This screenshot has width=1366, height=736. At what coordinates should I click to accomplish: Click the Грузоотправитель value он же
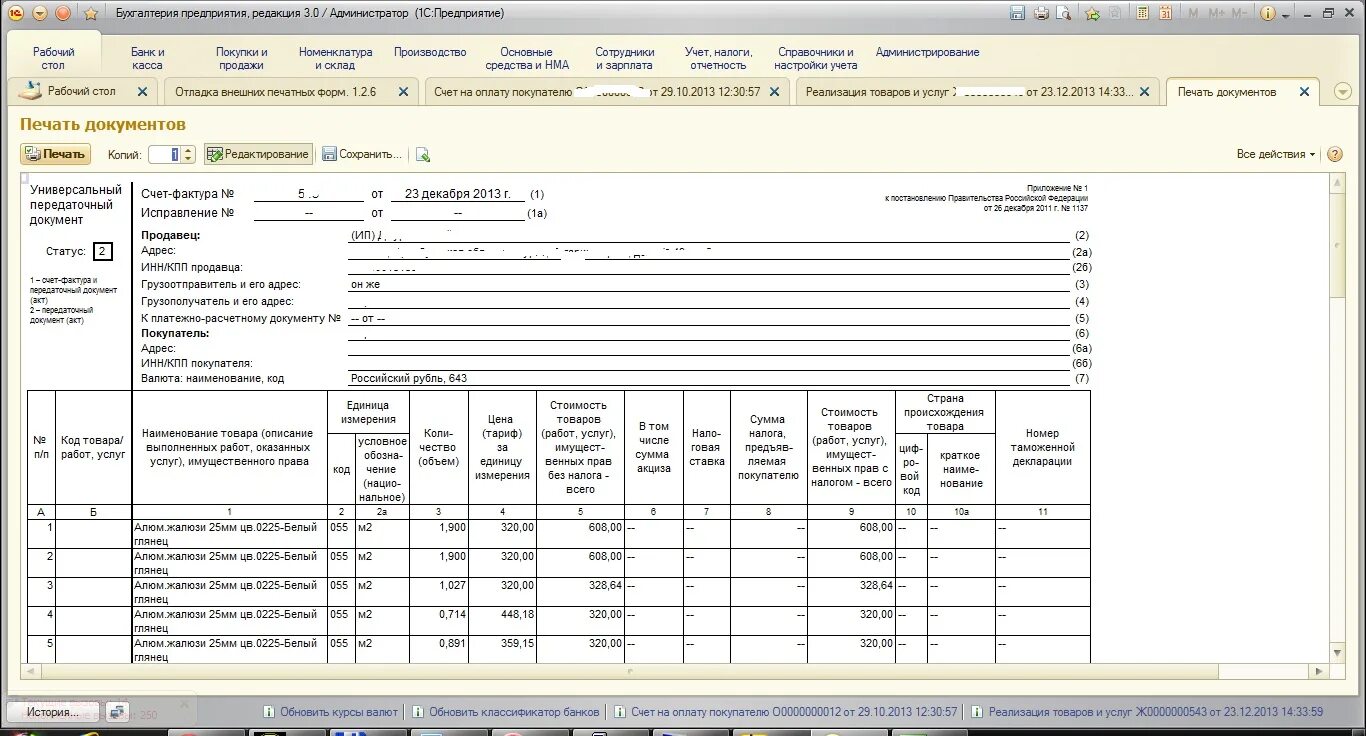coord(366,285)
